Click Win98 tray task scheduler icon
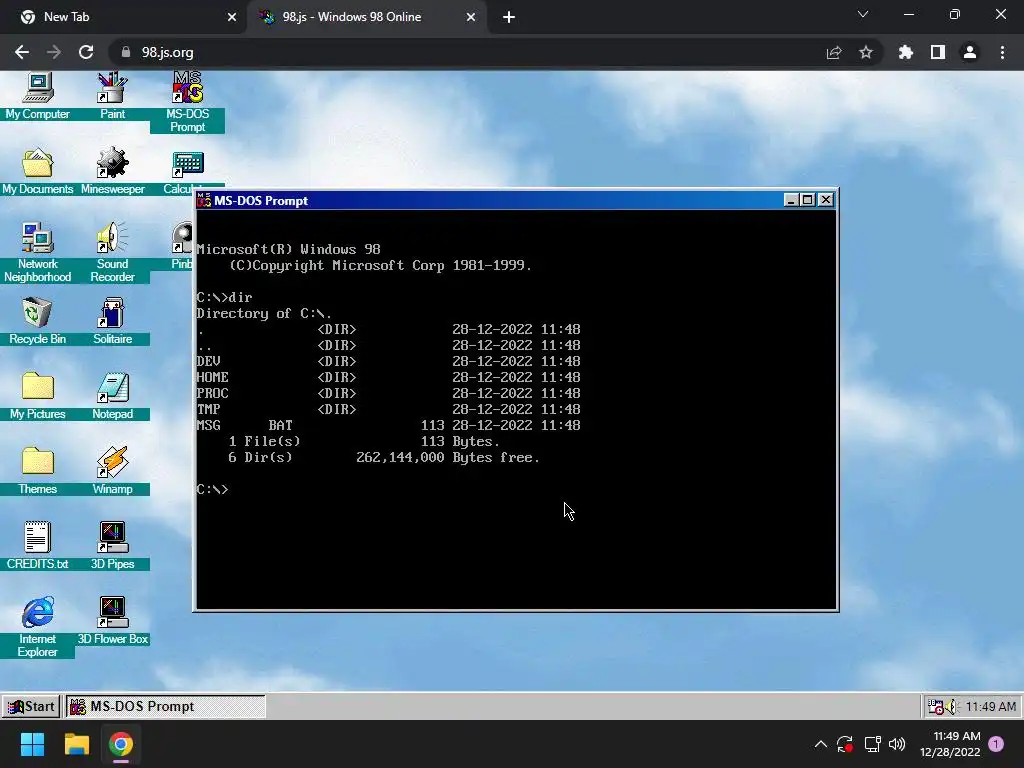The width and height of the screenshot is (1024, 768). [x=935, y=707]
